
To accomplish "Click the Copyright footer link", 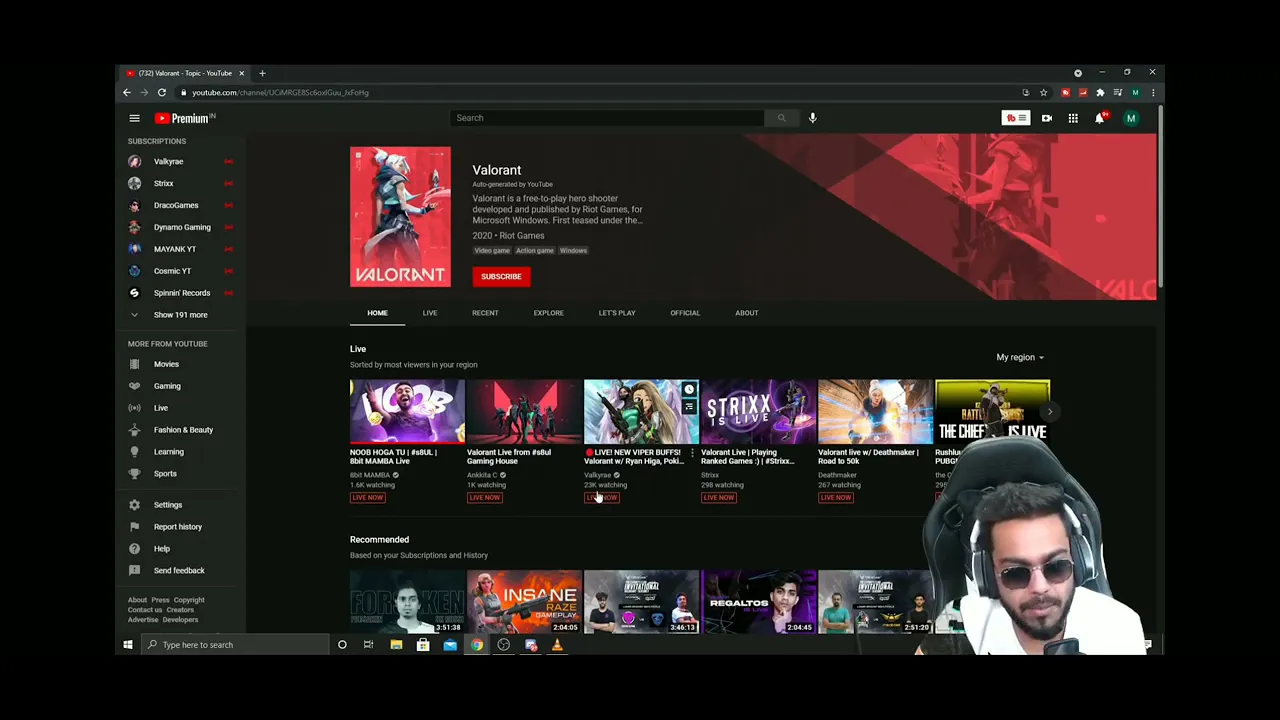I will tap(189, 600).
